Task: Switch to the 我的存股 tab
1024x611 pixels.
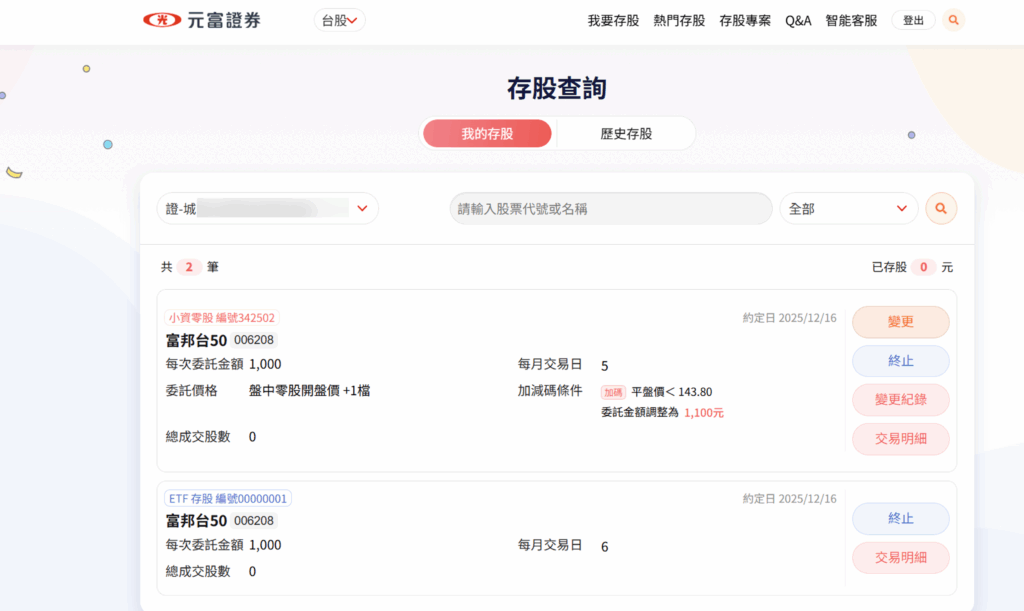Action: (x=487, y=134)
